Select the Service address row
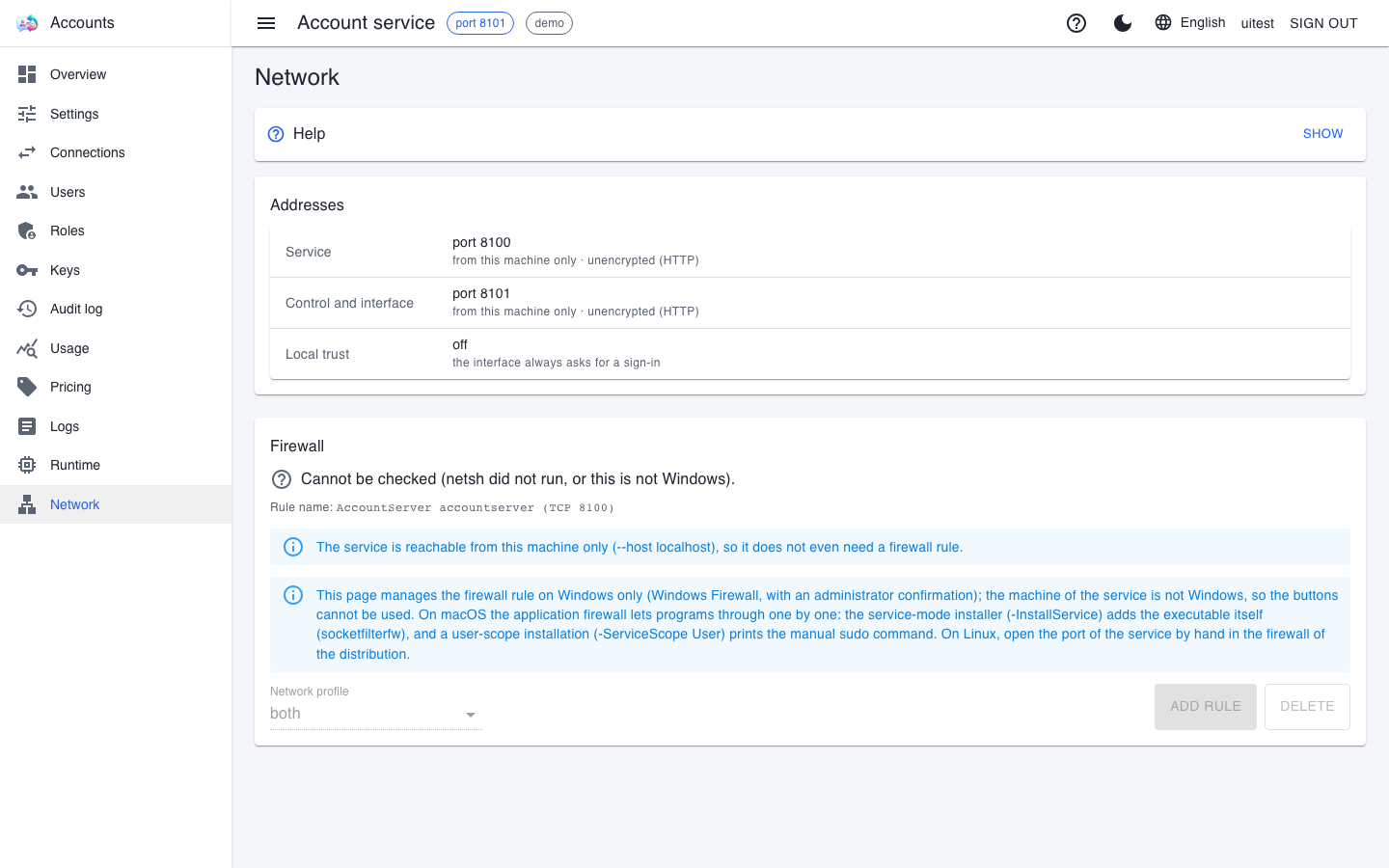 [x=810, y=252]
